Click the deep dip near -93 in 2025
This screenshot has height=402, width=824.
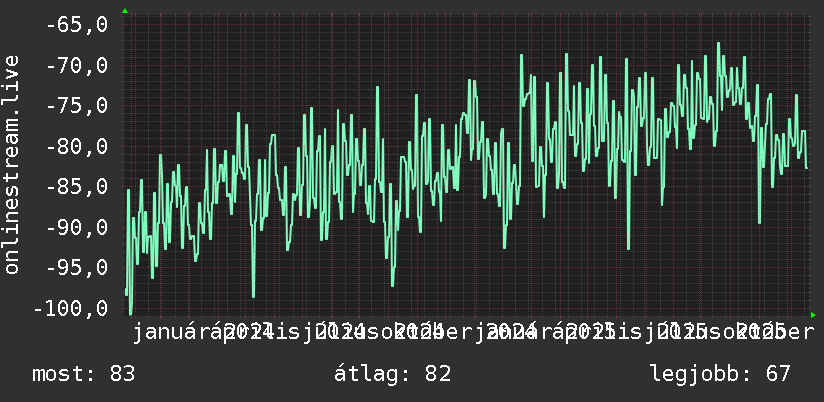click(628, 249)
